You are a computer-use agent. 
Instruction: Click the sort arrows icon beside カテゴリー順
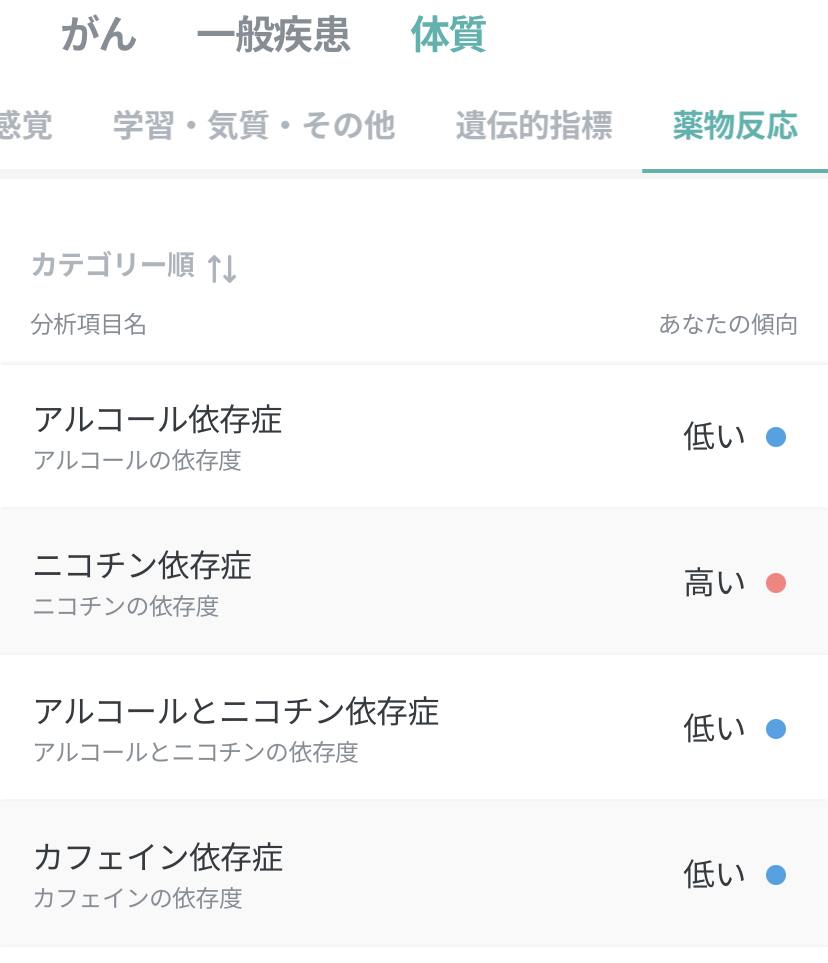click(x=222, y=268)
